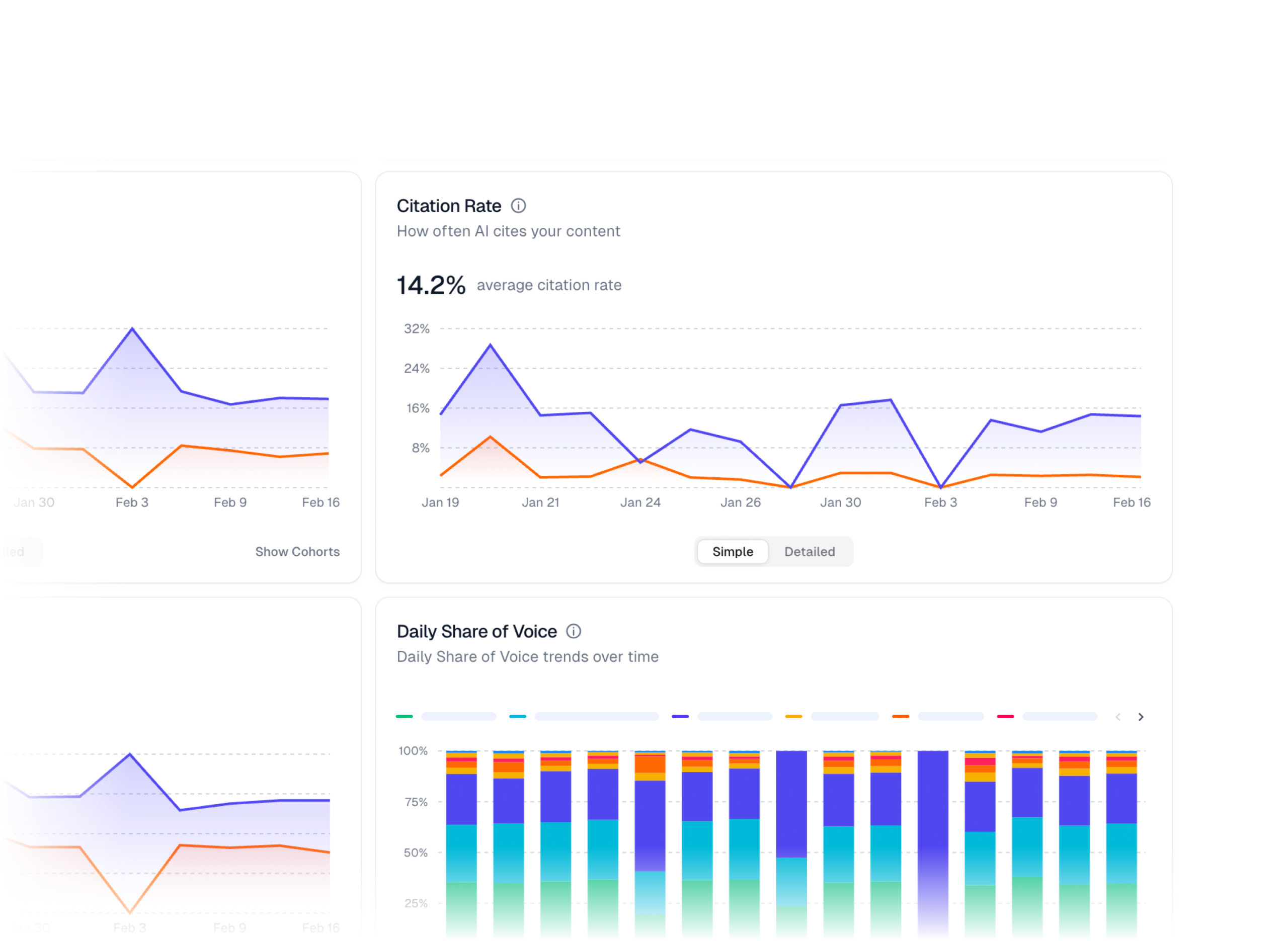This screenshot has width=1288, height=941.
Task: Click the first stacked bar in Share of Voice
Action: click(462, 846)
